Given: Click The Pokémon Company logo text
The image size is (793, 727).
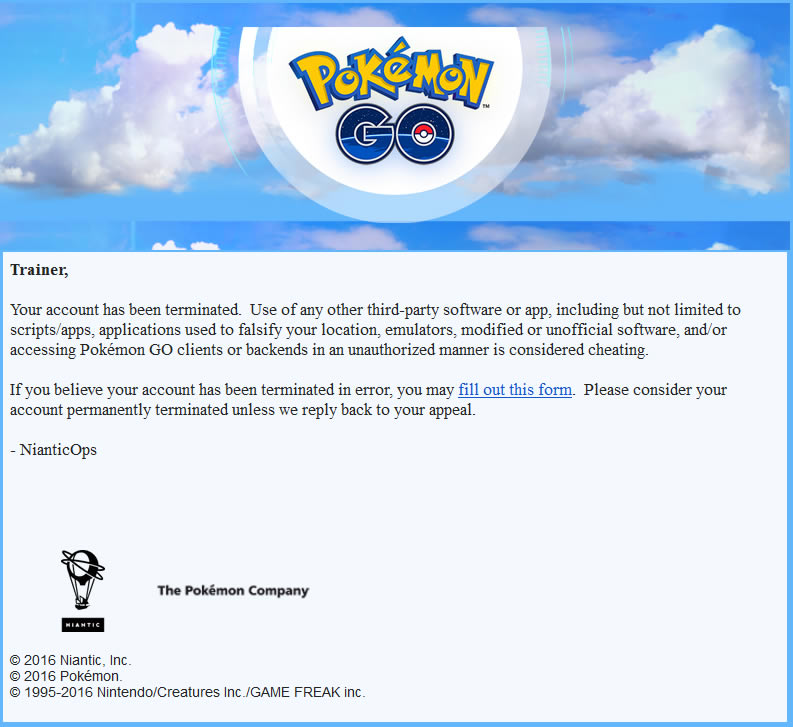Looking at the screenshot, I should [x=233, y=590].
